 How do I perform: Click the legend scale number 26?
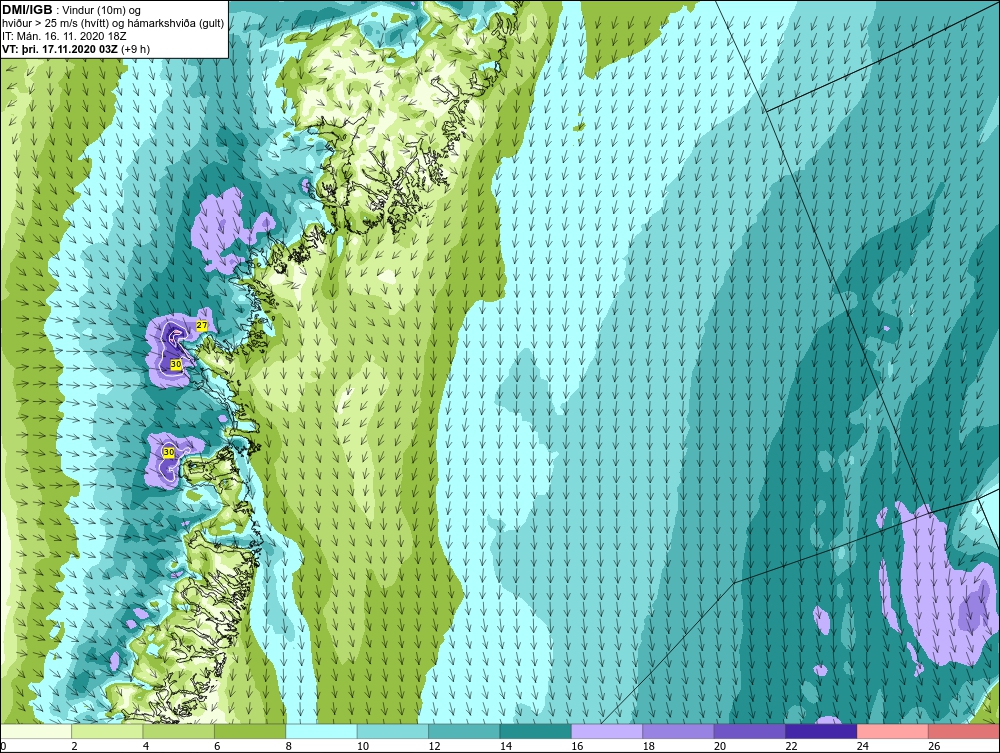(x=934, y=746)
